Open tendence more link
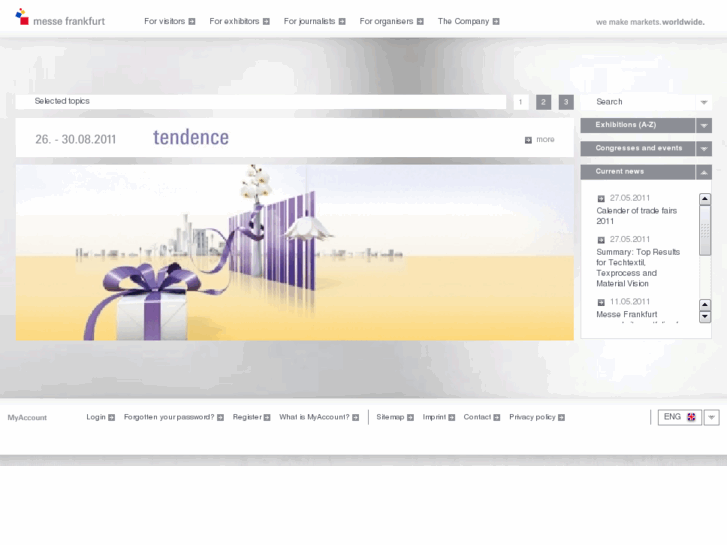 point(545,140)
